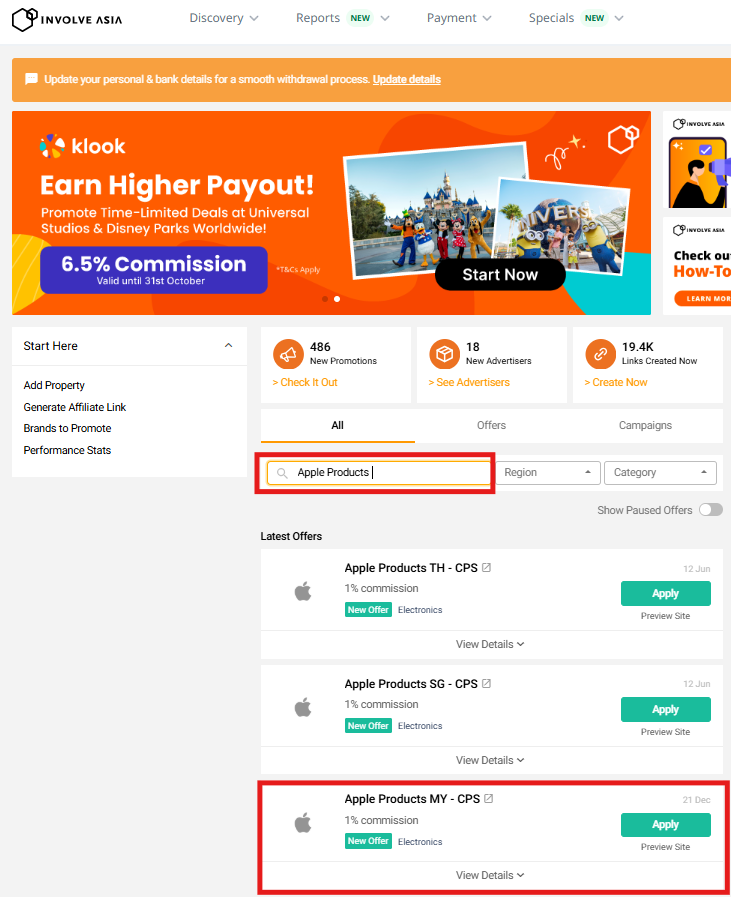Collapse the Start Here panel
The height and width of the screenshot is (897, 731).
click(228, 346)
